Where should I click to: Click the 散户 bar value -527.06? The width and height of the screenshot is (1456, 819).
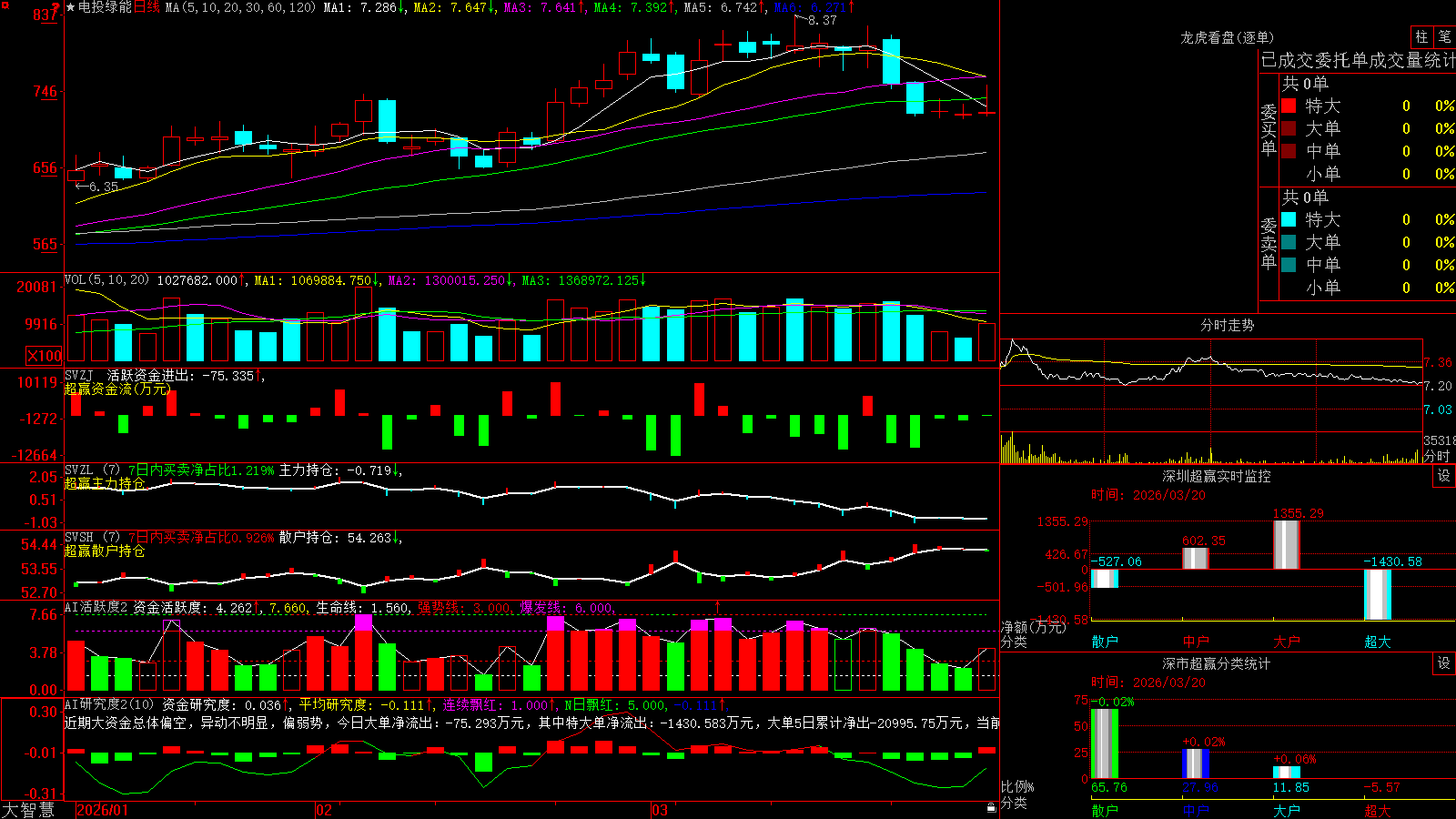(1116, 561)
